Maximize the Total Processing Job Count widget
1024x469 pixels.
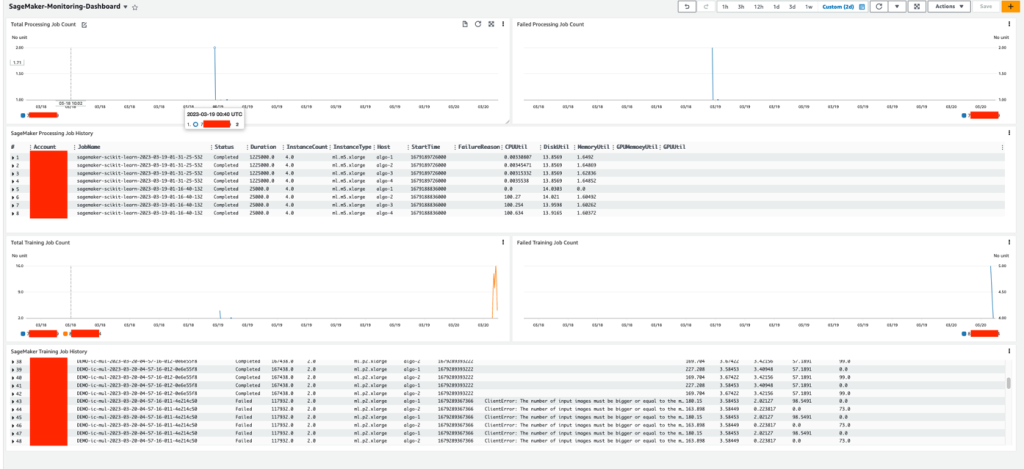point(490,24)
